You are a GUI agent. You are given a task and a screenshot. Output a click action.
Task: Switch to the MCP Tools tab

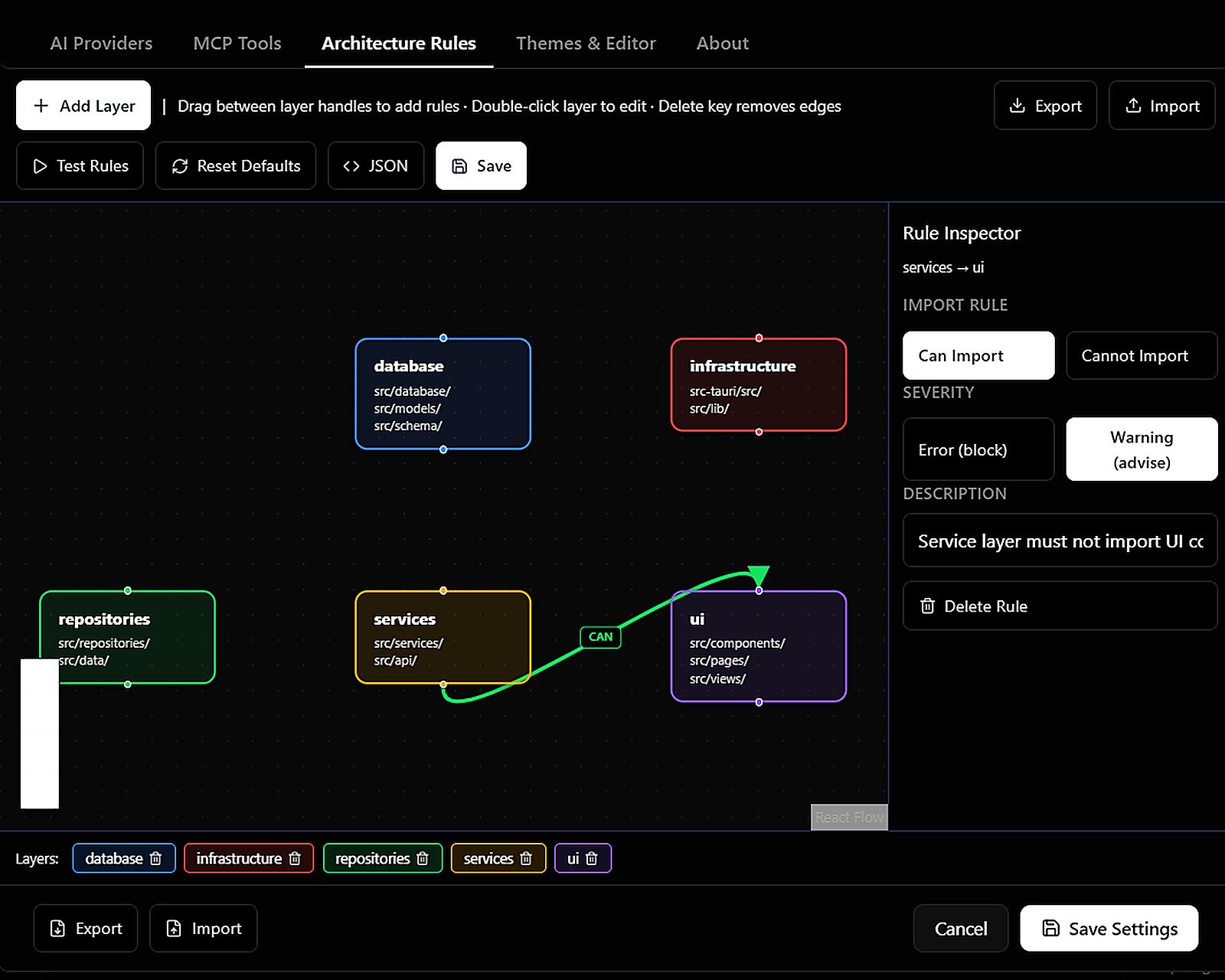pos(237,43)
